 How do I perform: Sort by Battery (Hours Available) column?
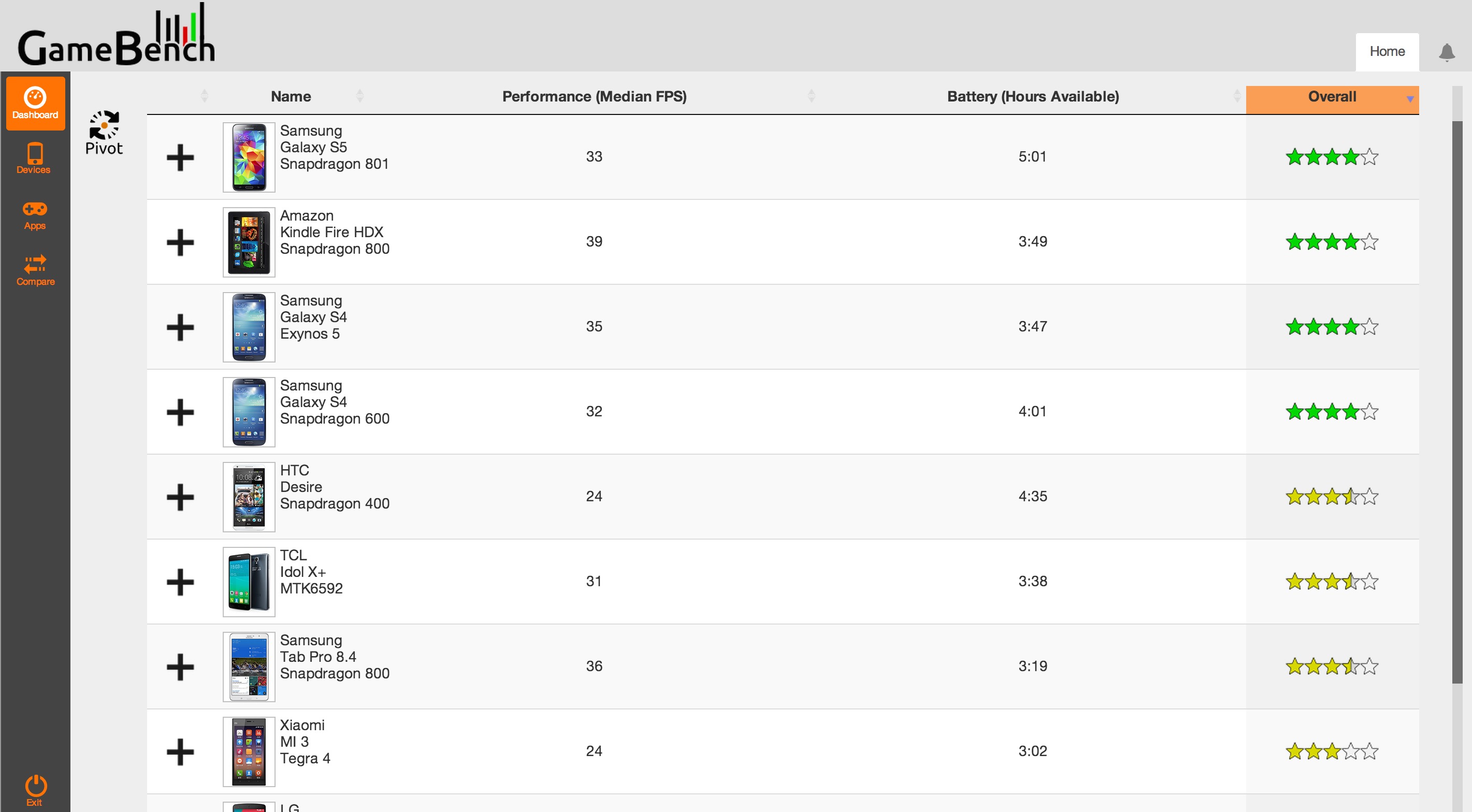coord(1033,96)
